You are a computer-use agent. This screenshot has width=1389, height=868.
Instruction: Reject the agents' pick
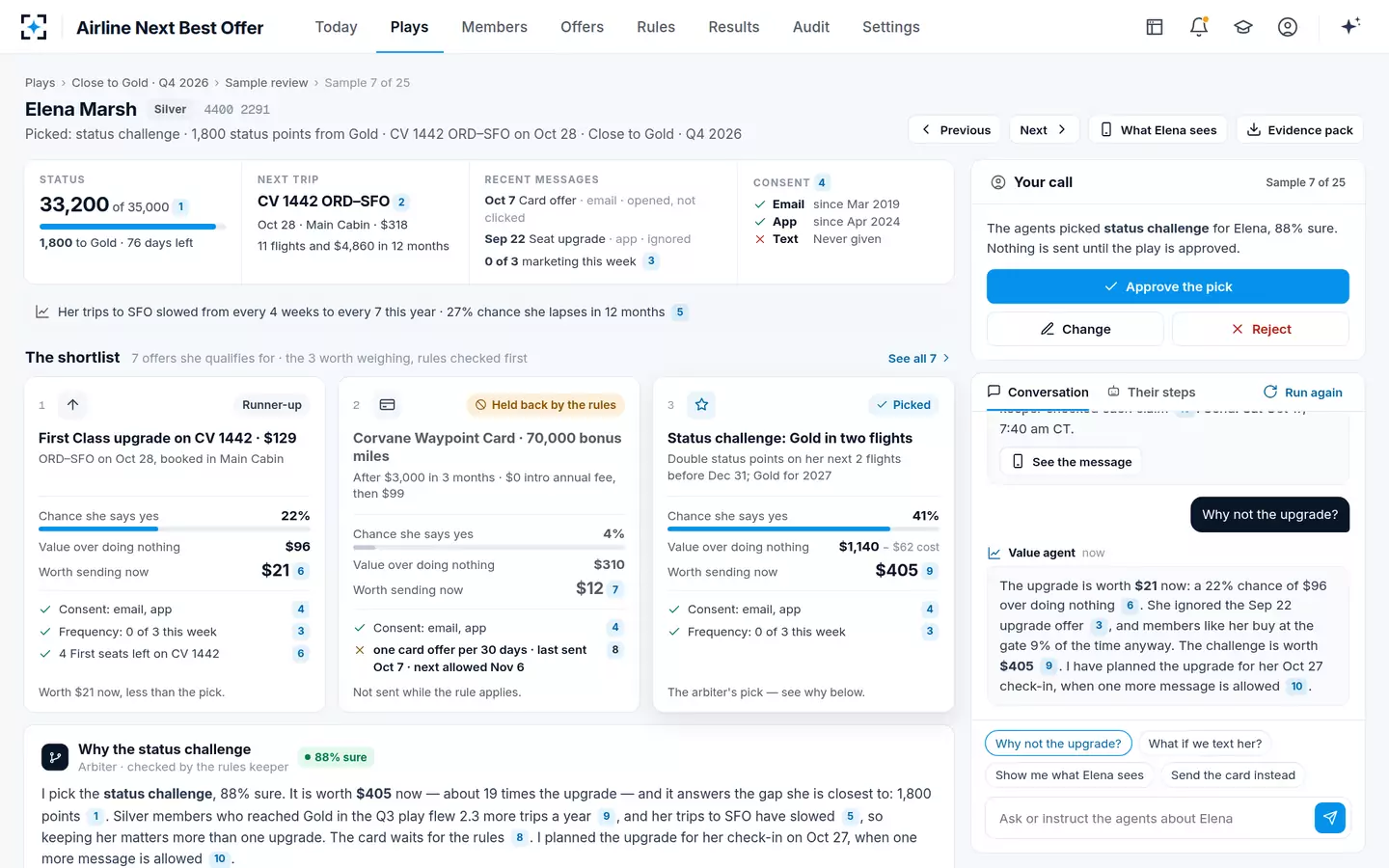click(x=1260, y=329)
